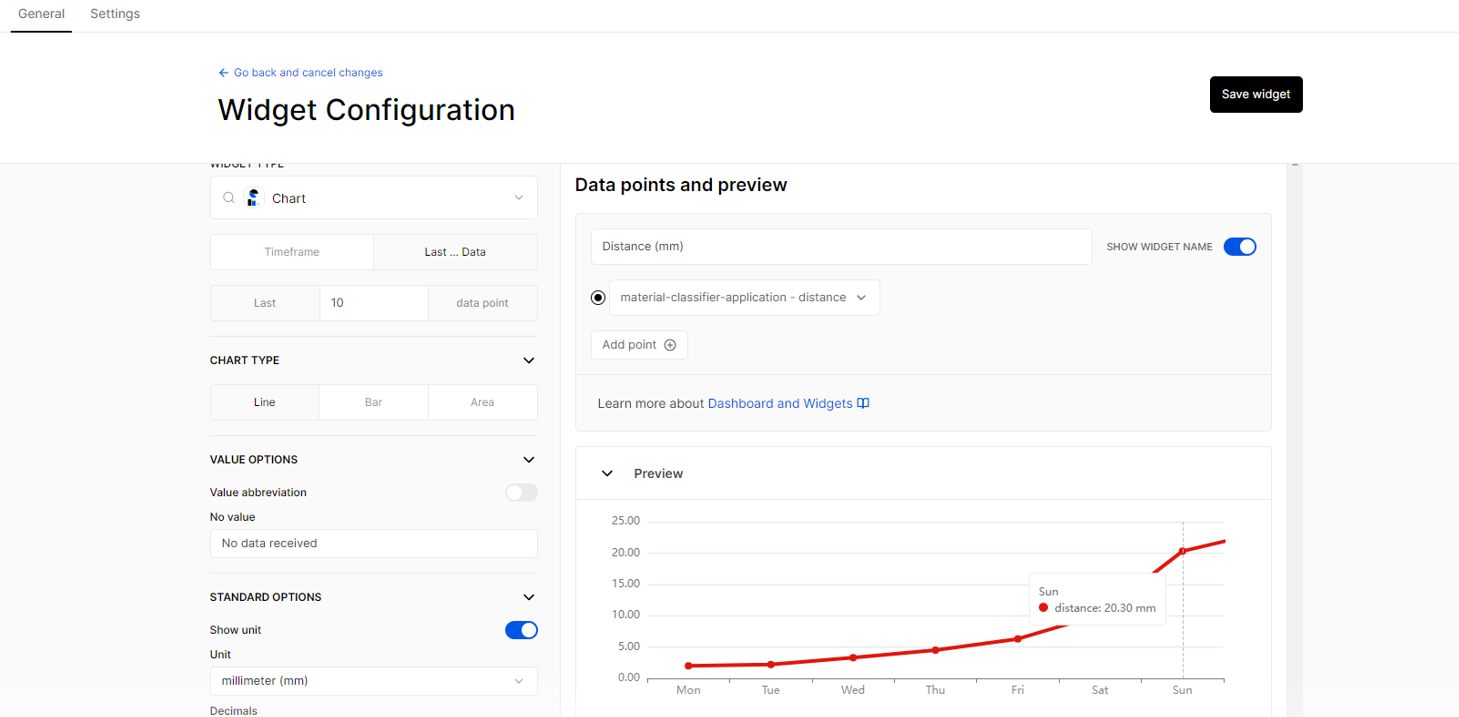1459x717 pixels.
Task: Open the millimeter (mm) unit dropdown
Action: pyautogui.click(x=374, y=681)
